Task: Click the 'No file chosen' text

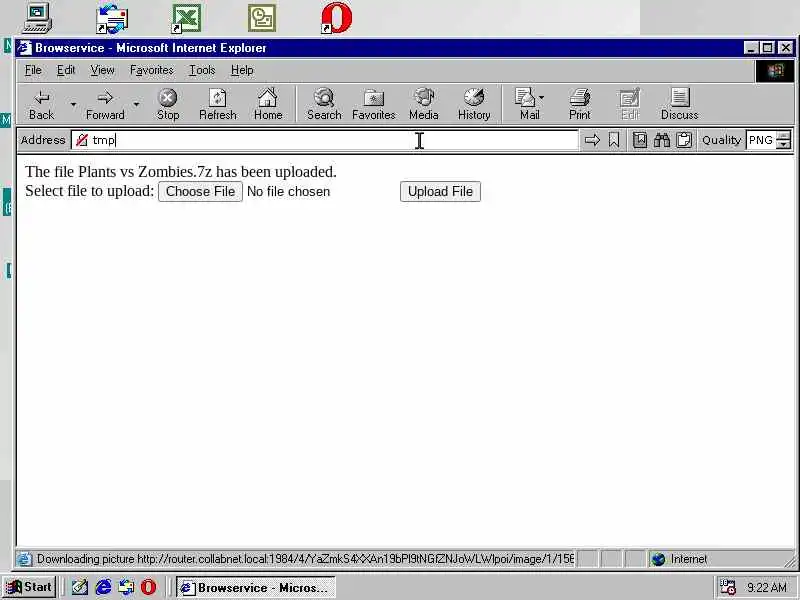Action: pos(288,191)
